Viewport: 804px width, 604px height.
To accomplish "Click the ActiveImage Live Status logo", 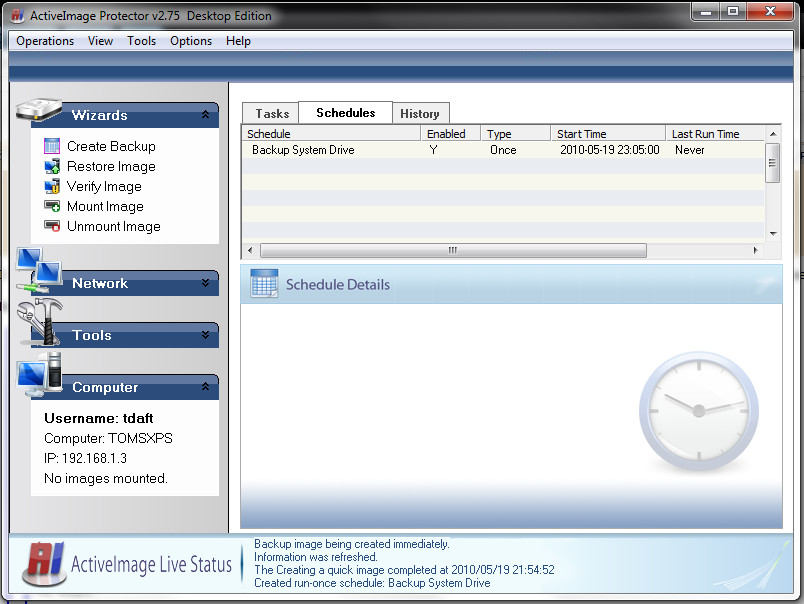I will tap(44, 565).
